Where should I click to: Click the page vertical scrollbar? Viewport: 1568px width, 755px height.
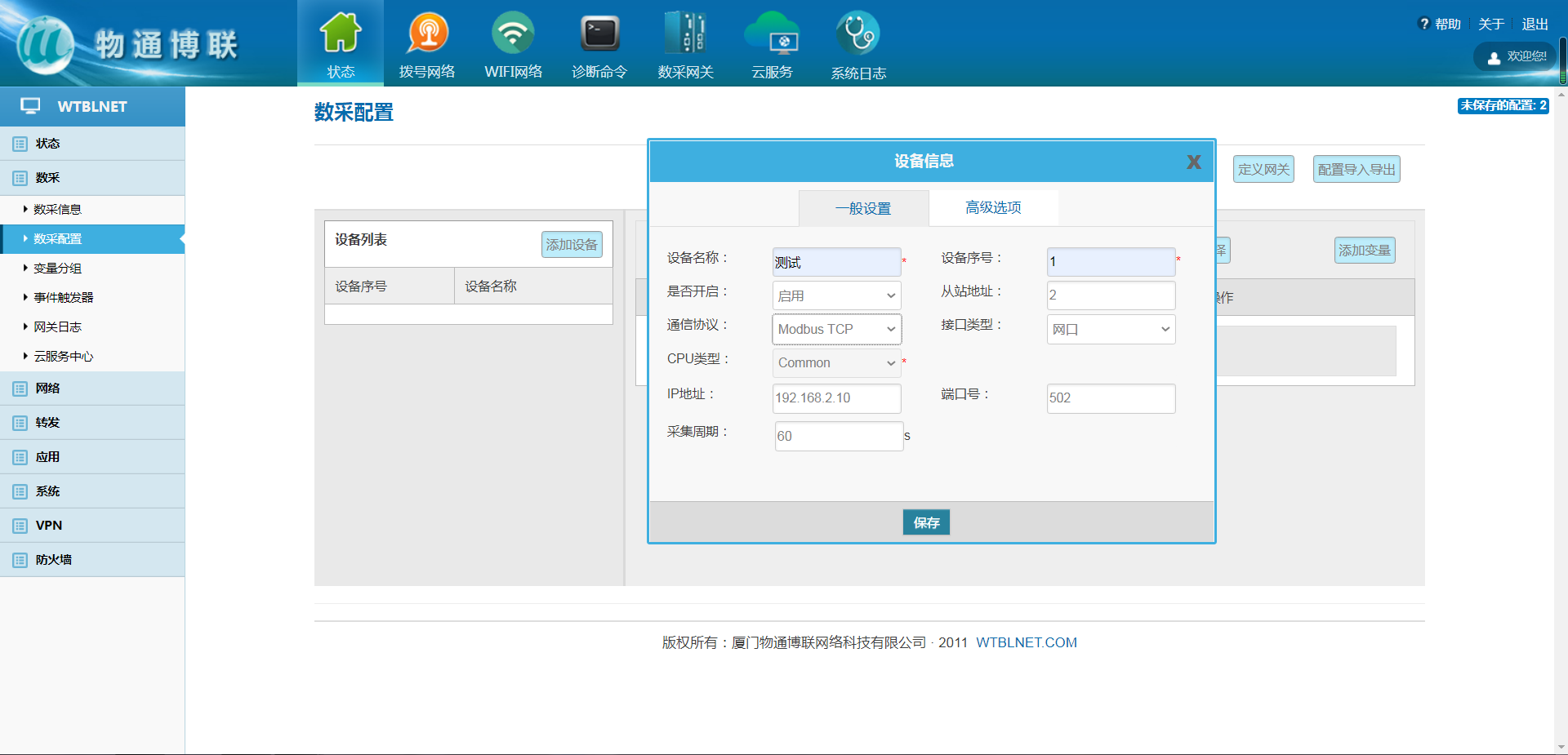coord(1561,420)
